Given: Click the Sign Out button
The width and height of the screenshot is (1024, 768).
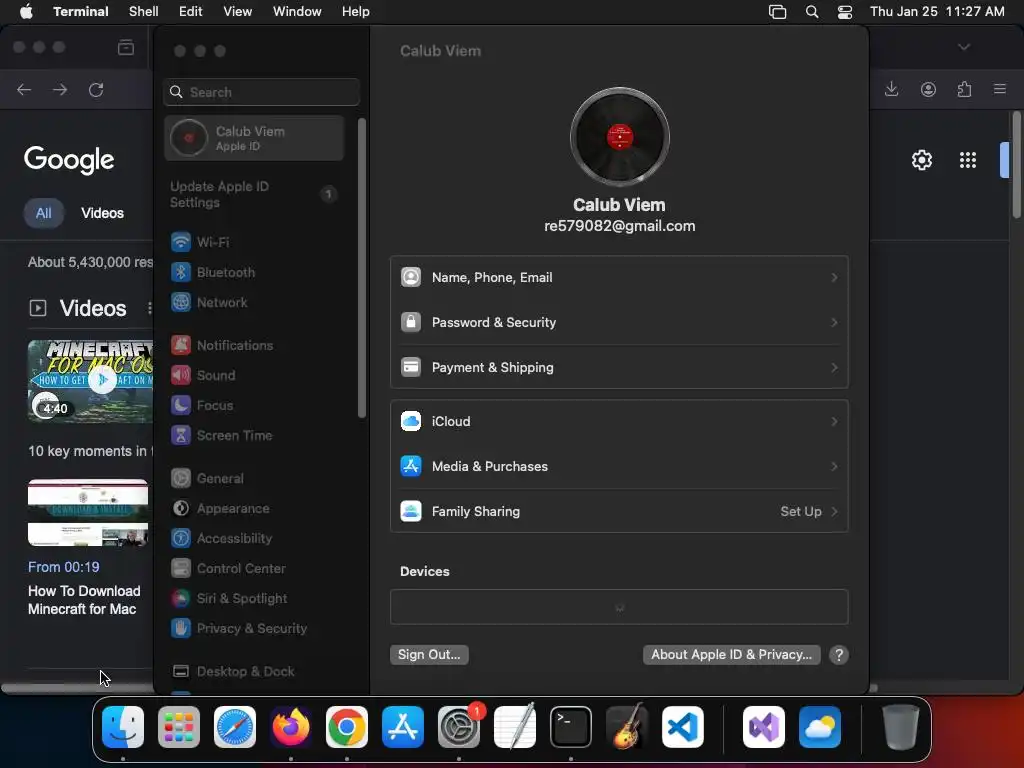Looking at the screenshot, I should 429,654.
